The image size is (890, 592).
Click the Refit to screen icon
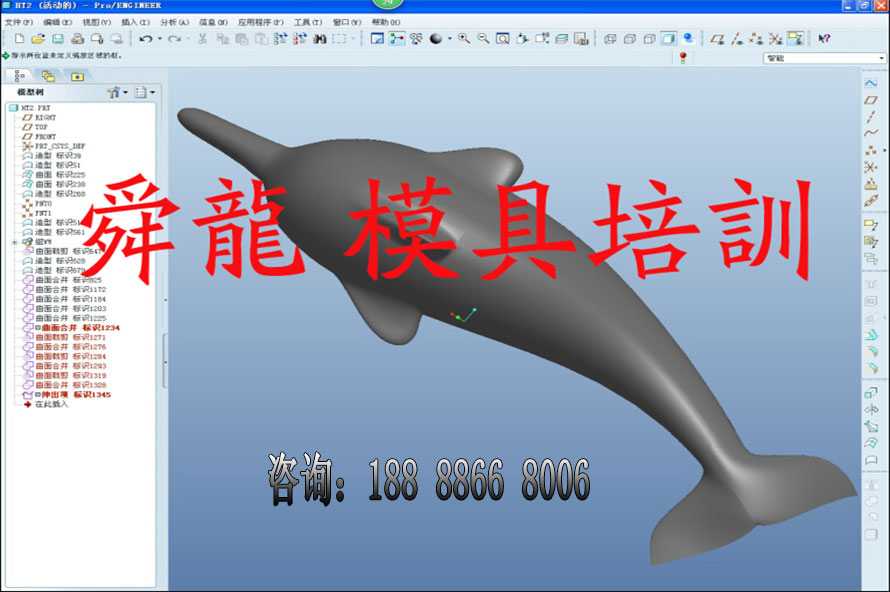coord(503,39)
